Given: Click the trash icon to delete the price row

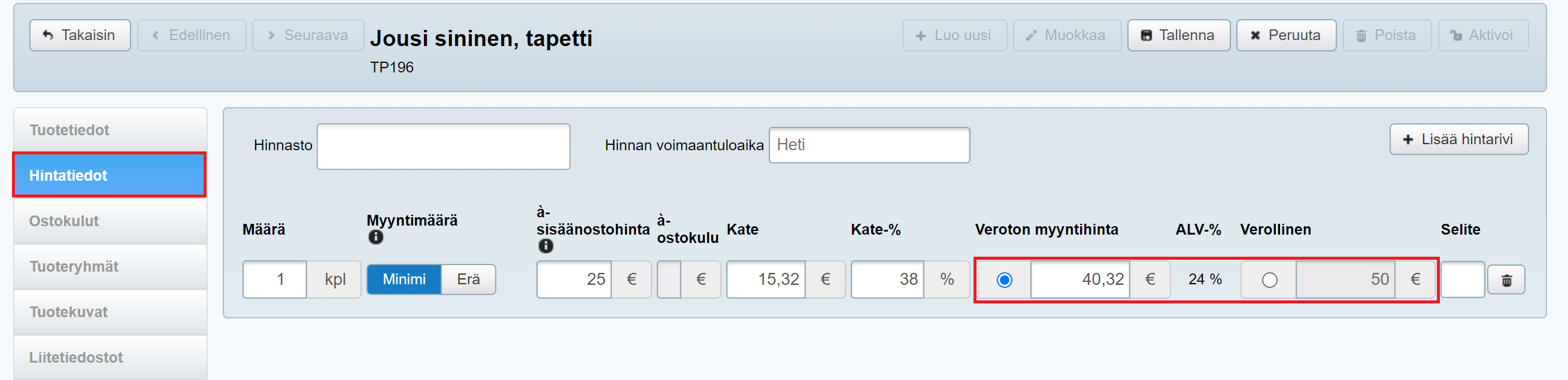Looking at the screenshot, I should pyautogui.click(x=1506, y=280).
